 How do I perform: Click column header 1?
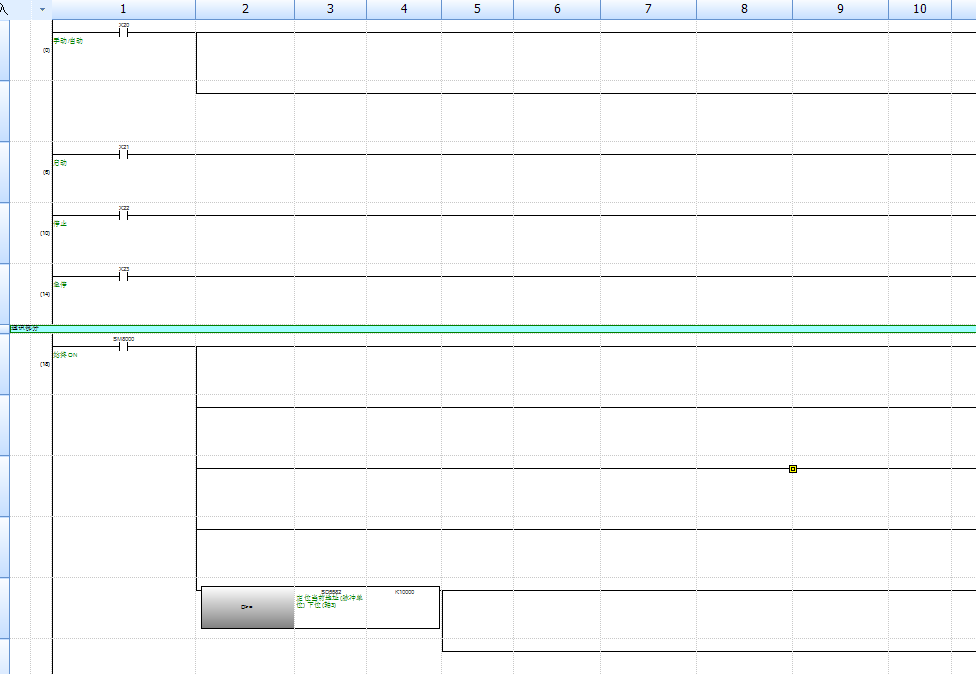[x=123, y=9]
